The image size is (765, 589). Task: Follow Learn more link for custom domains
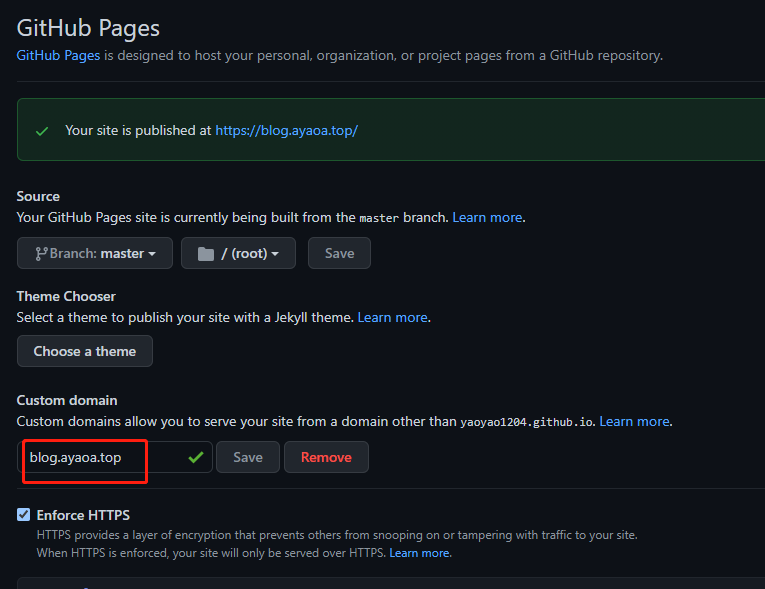click(634, 421)
